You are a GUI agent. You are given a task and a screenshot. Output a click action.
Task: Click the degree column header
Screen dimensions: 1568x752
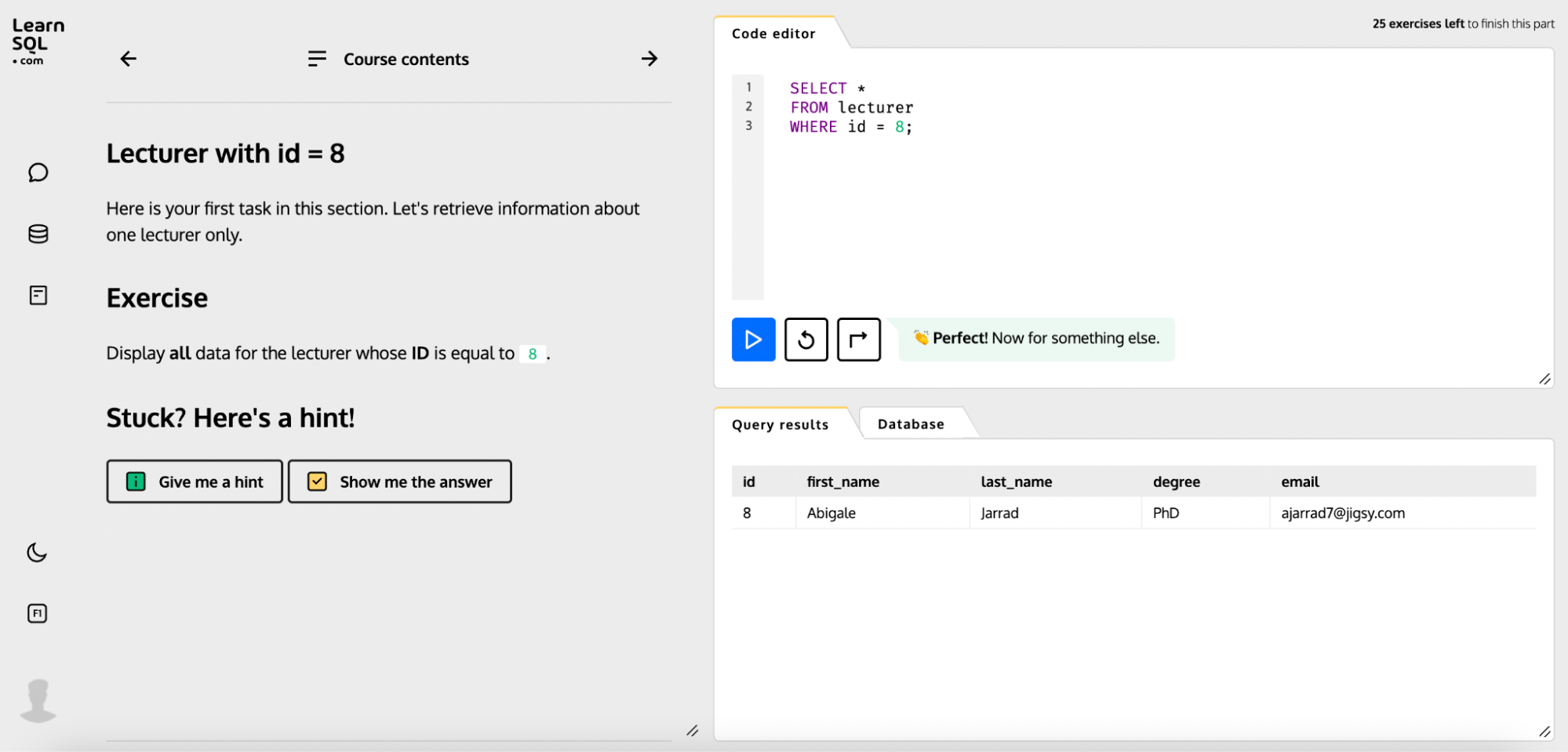[1176, 481]
